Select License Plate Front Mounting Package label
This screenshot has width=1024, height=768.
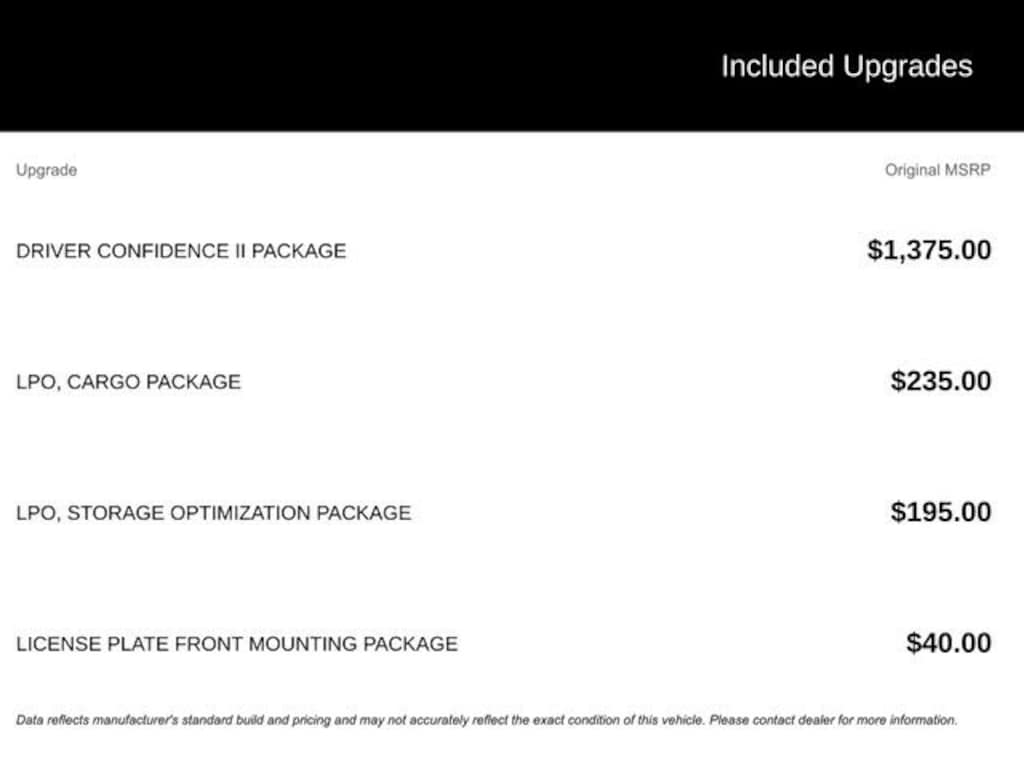pyautogui.click(x=237, y=644)
